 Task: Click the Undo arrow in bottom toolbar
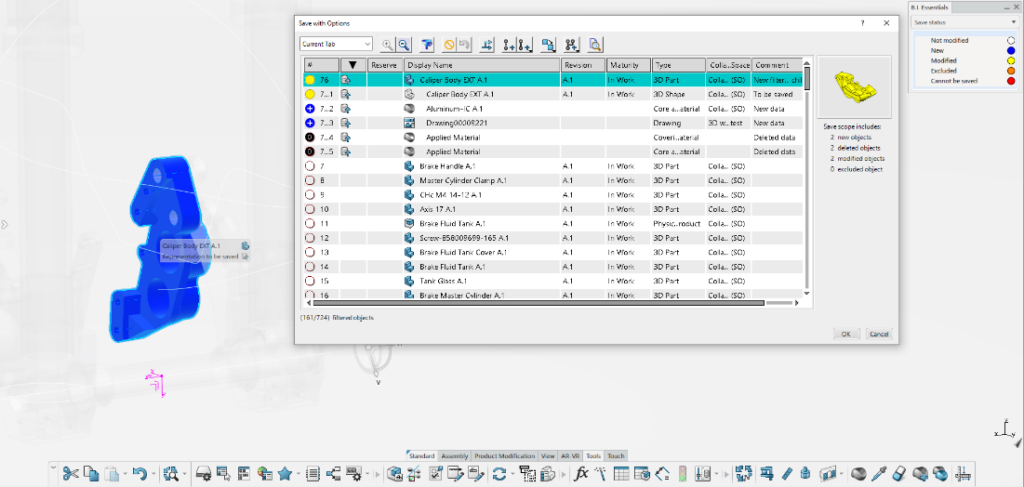pos(140,473)
